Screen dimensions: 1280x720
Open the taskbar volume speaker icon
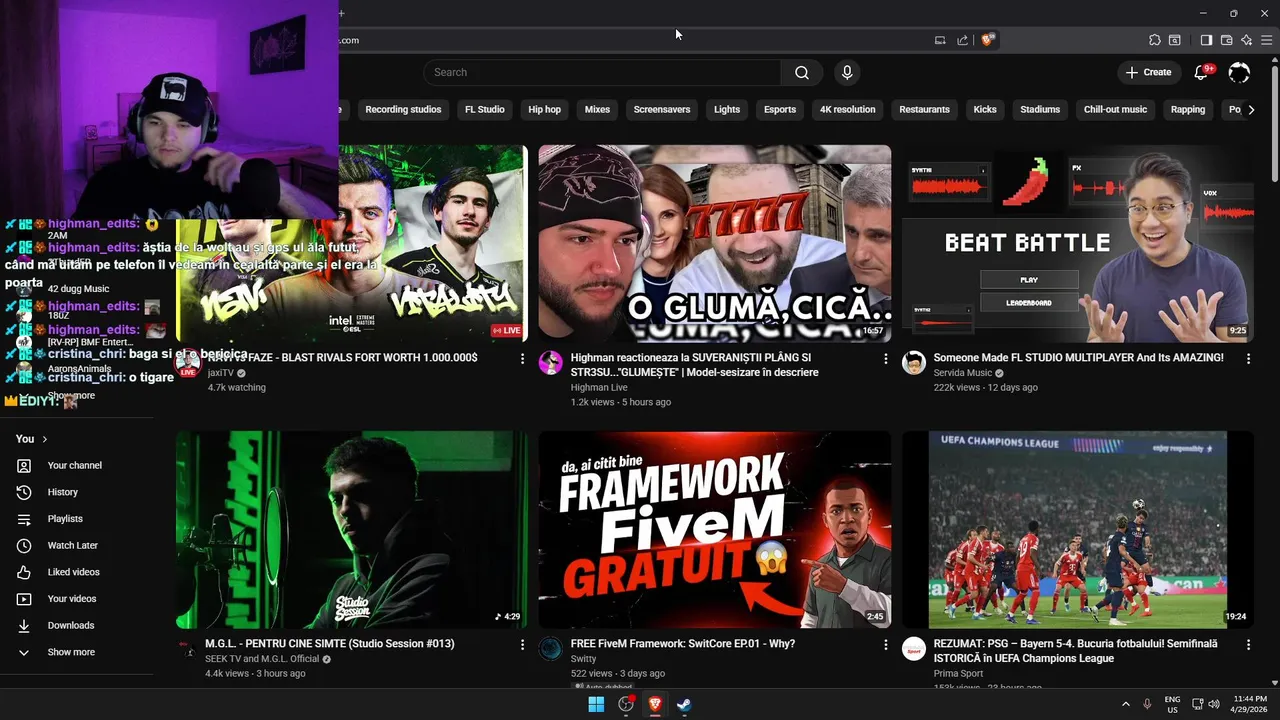click(x=1214, y=704)
